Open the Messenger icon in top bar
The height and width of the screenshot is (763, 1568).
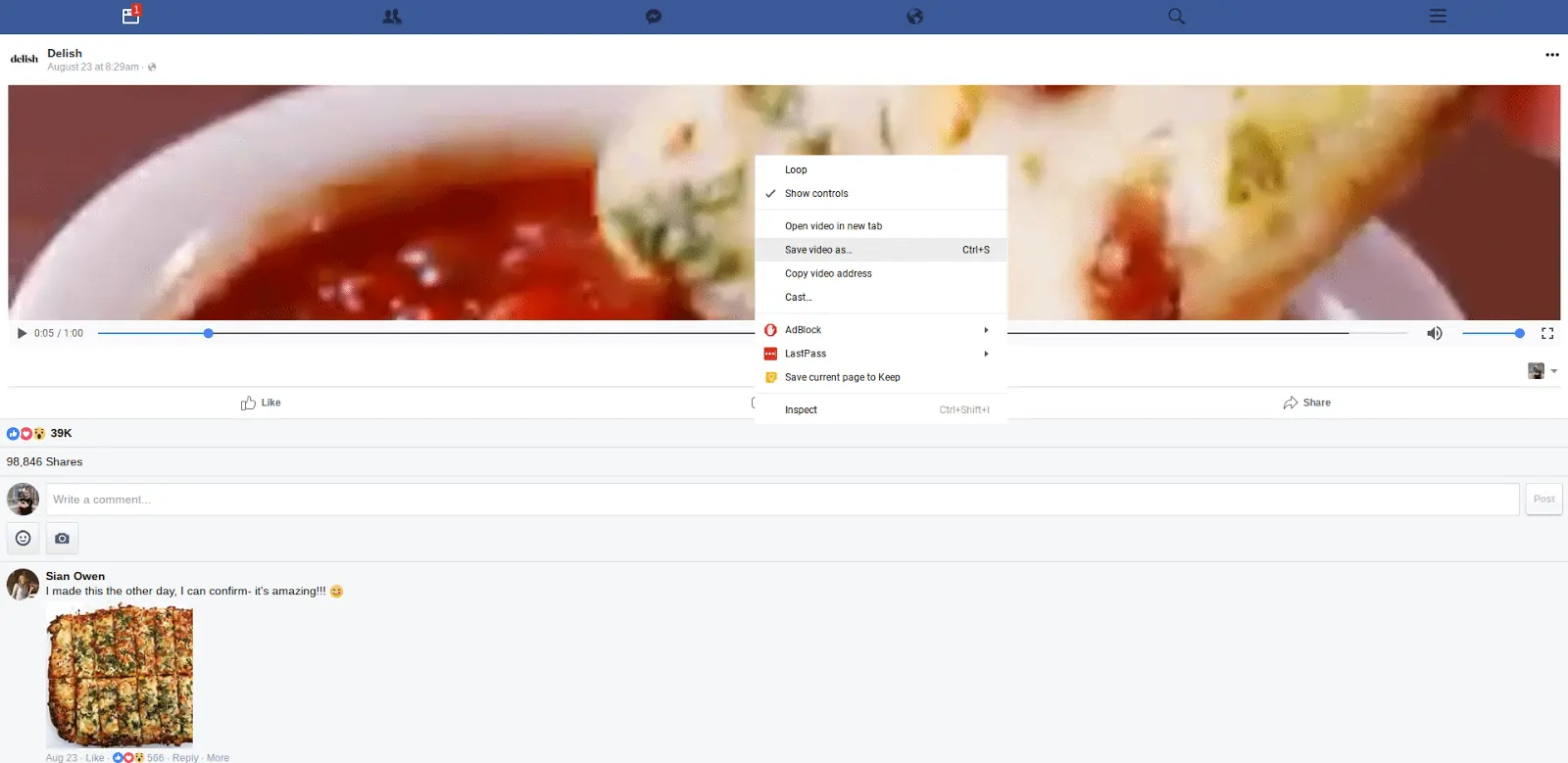point(654,17)
